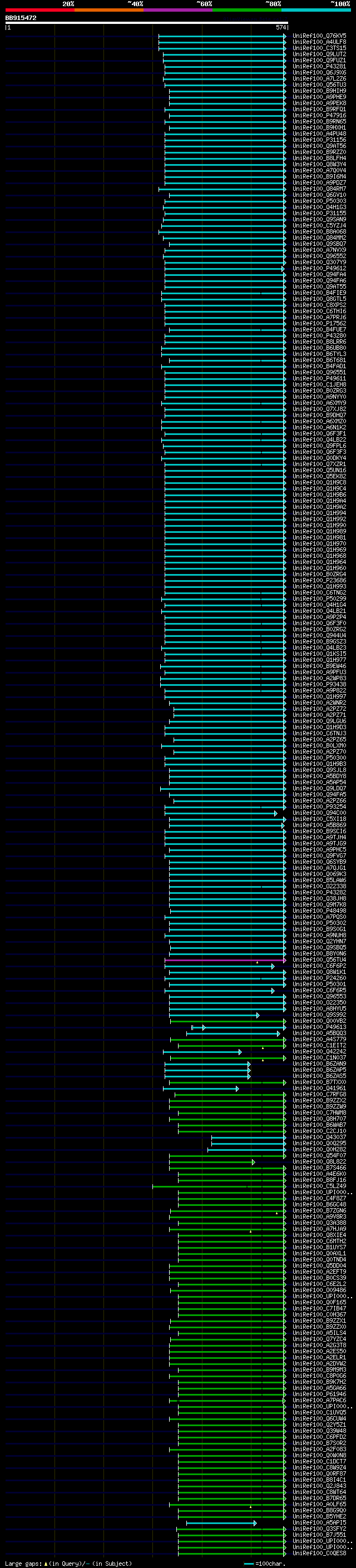Click the end position value 574
356x1568 pixels.
pos(281,27)
